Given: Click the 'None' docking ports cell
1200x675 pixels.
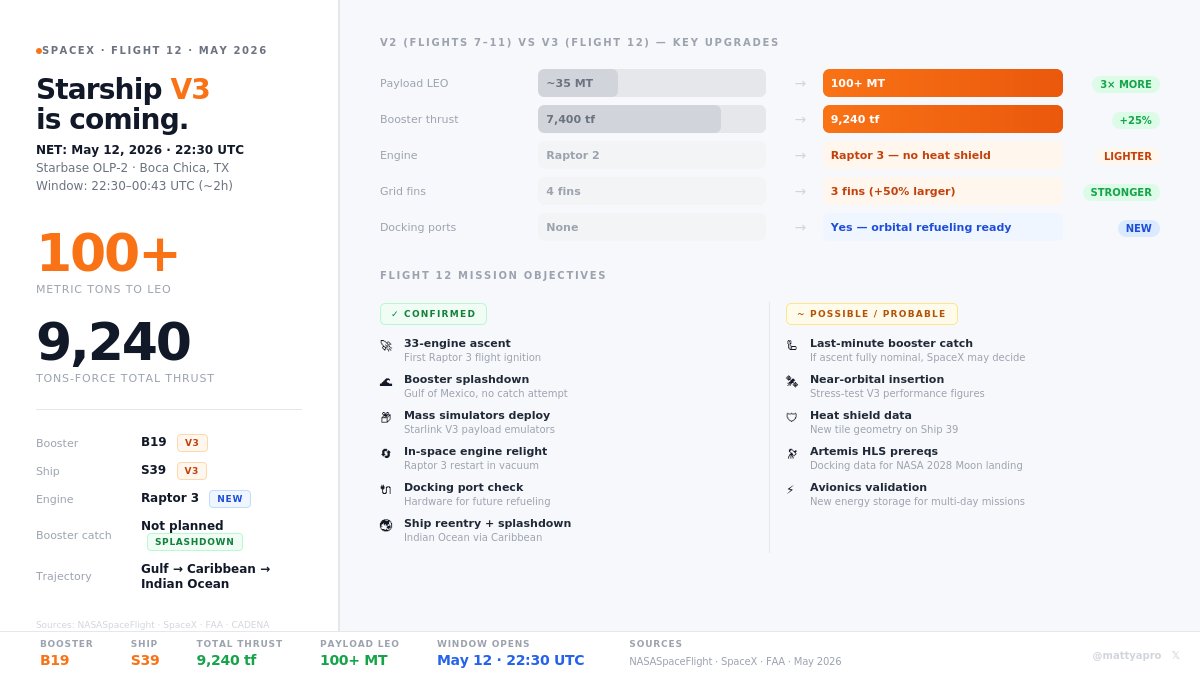Looking at the screenshot, I should click(652, 227).
